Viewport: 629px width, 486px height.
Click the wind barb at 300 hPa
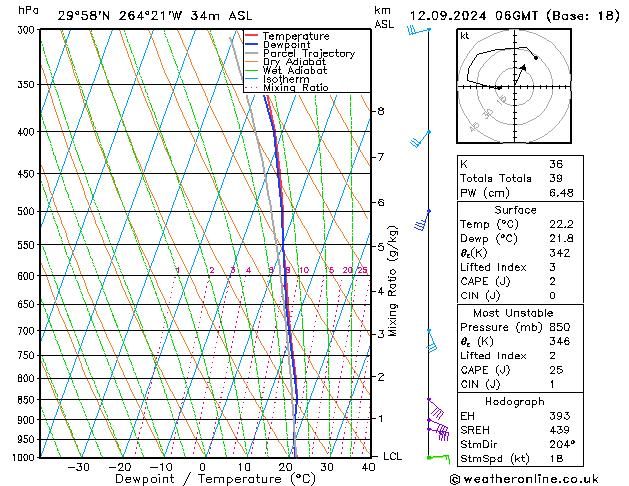tap(419, 30)
